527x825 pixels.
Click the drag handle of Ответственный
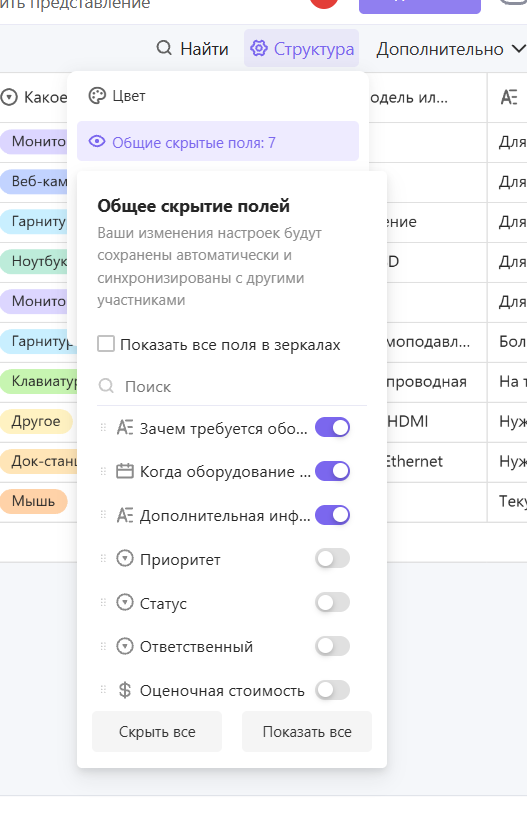(x=103, y=646)
